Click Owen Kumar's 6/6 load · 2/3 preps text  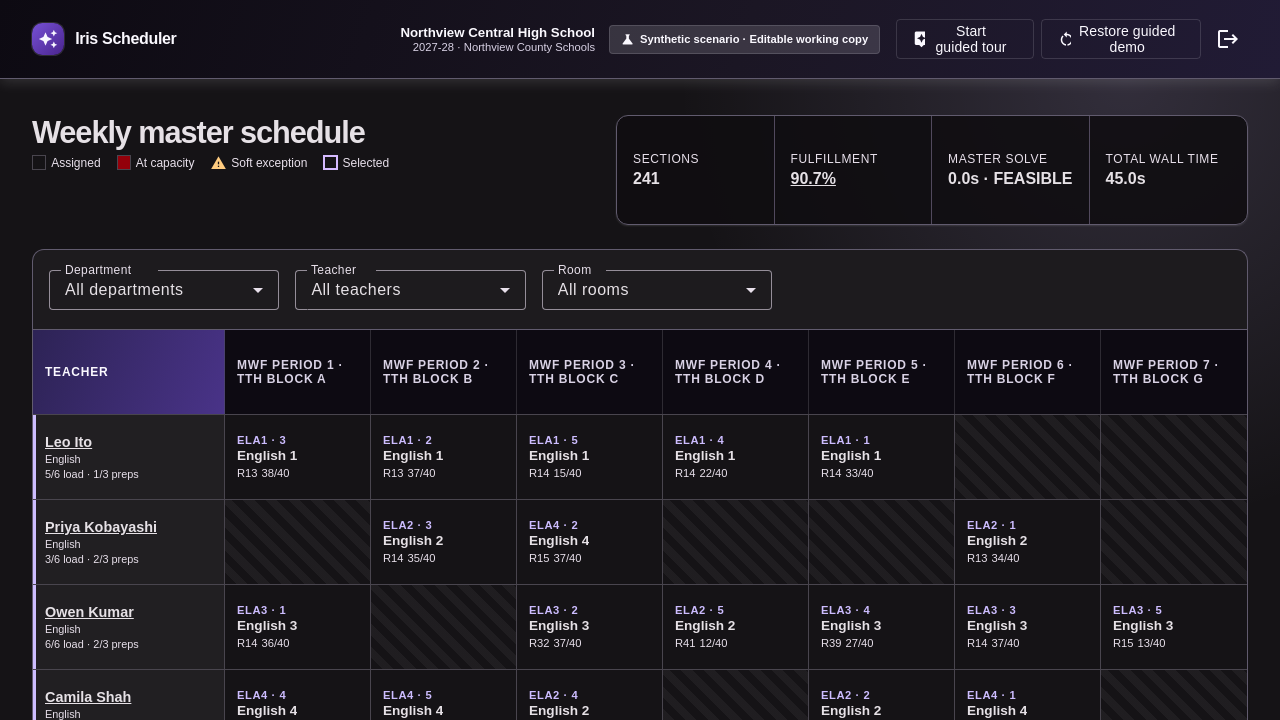(x=92, y=644)
